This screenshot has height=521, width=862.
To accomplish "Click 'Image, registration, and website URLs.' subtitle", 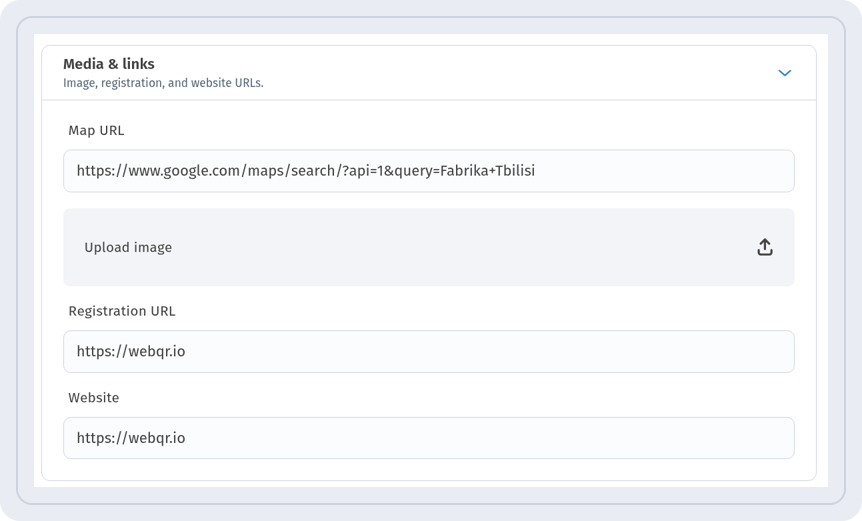I will pos(163,83).
